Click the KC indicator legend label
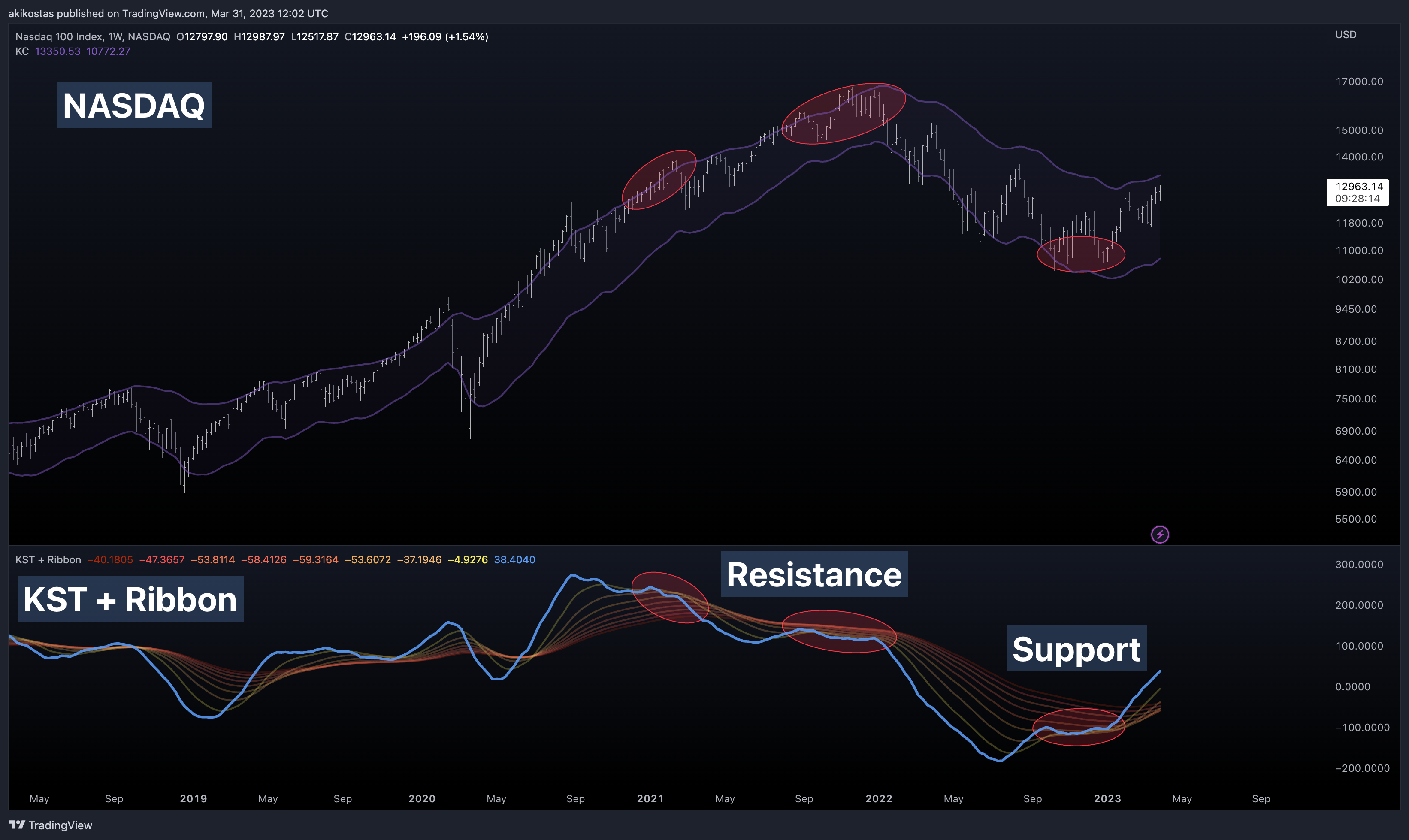The image size is (1409, 840). pyautogui.click(x=22, y=51)
